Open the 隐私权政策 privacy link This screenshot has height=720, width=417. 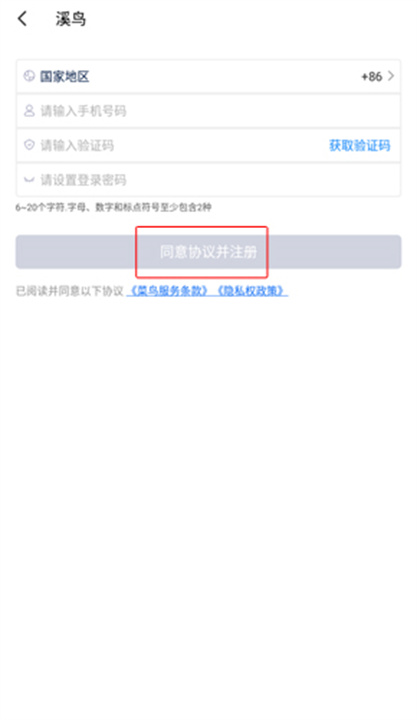(x=250, y=291)
